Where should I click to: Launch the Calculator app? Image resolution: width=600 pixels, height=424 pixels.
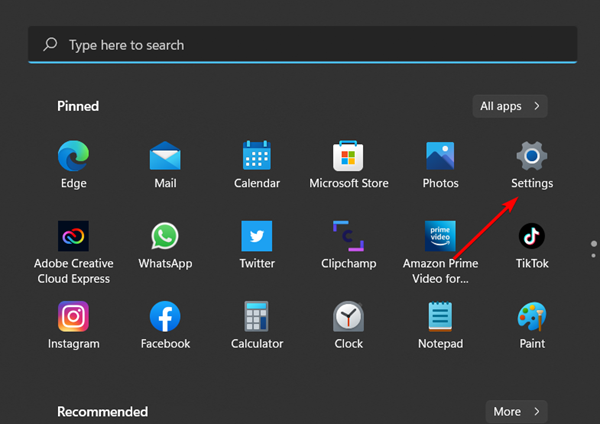pos(257,318)
